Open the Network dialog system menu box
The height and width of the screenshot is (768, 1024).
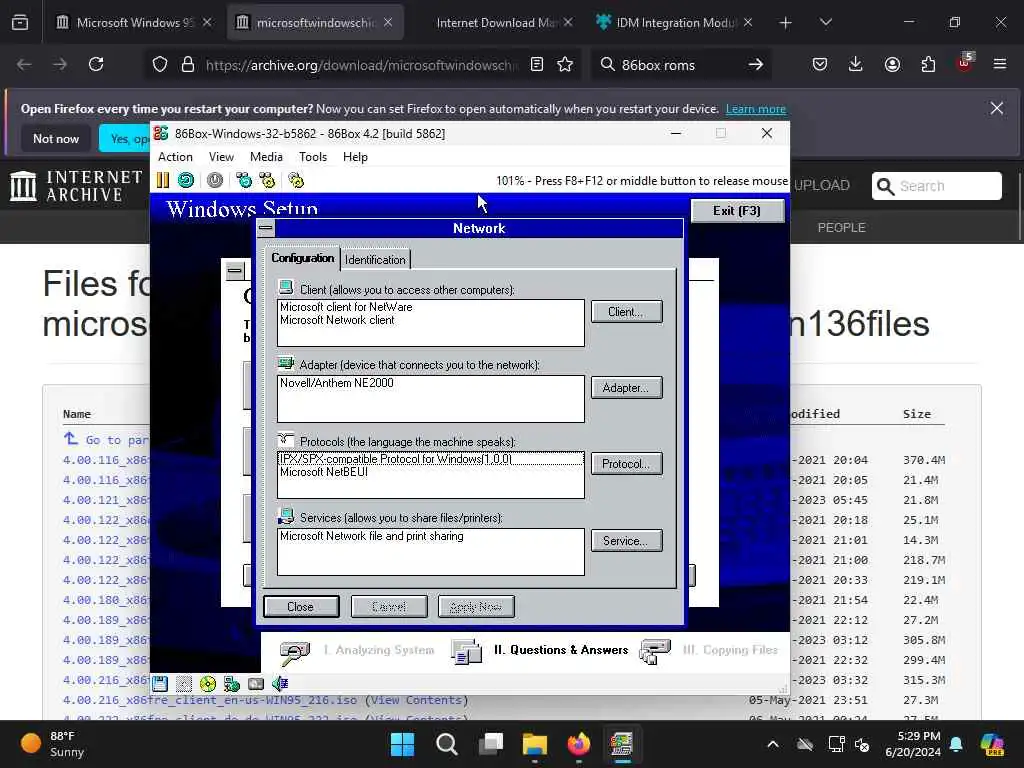tap(266, 228)
